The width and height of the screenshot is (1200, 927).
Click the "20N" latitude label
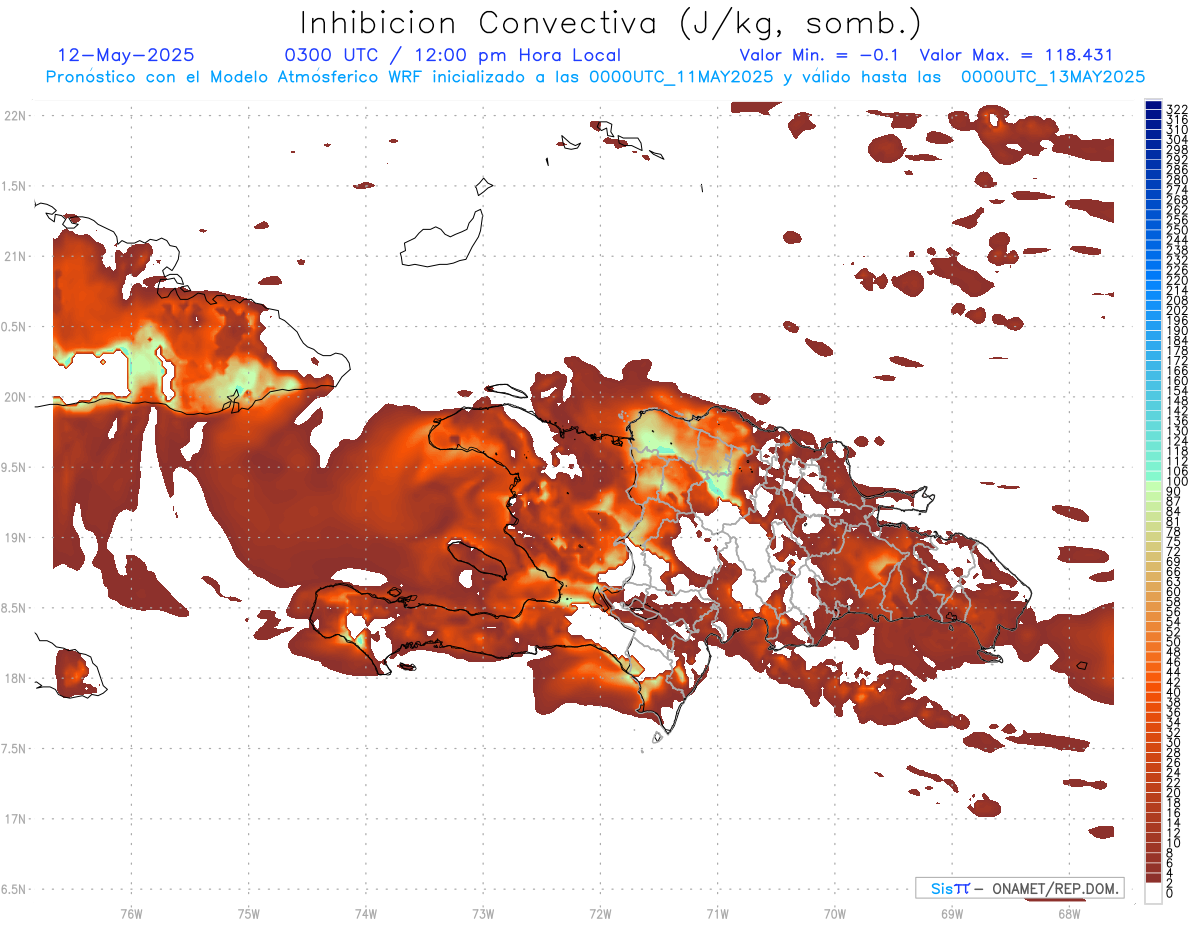(x=15, y=397)
